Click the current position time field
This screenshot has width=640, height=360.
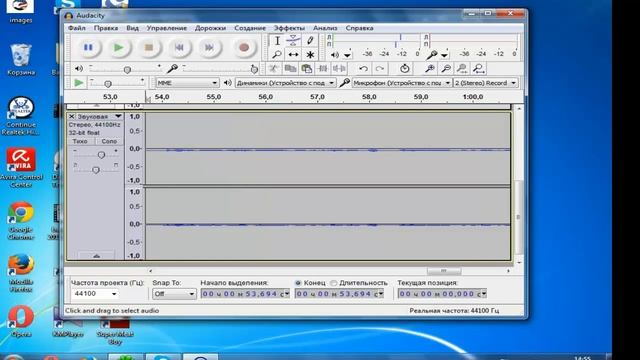click(x=442, y=293)
